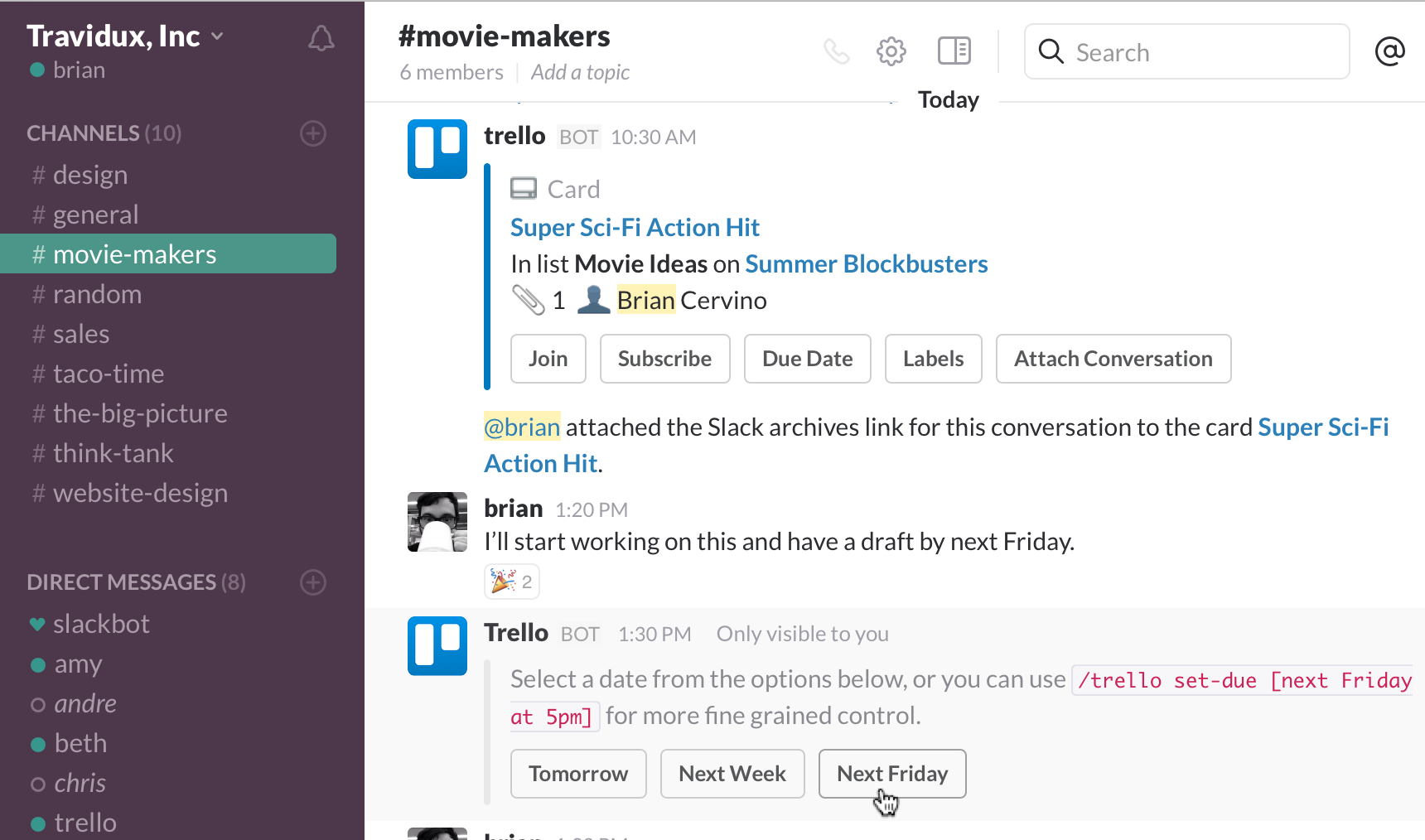The image size is (1425, 840).
Task: Open channel settings gear
Action: pyautogui.click(x=891, y=51)
